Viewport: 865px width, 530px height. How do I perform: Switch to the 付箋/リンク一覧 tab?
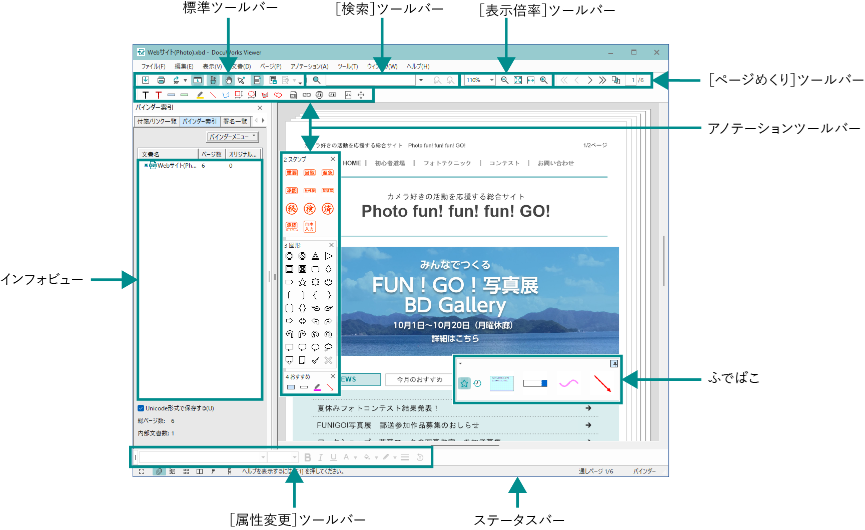[157, 121]
